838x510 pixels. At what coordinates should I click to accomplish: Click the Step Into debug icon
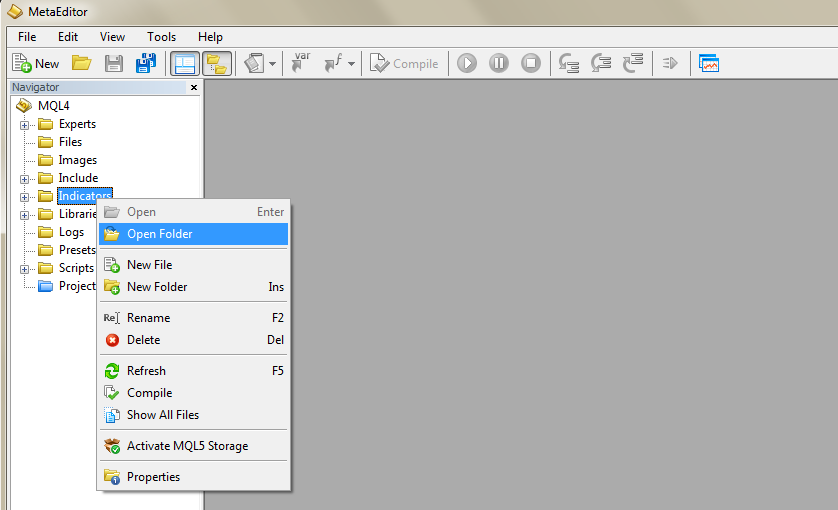[569, 63]
